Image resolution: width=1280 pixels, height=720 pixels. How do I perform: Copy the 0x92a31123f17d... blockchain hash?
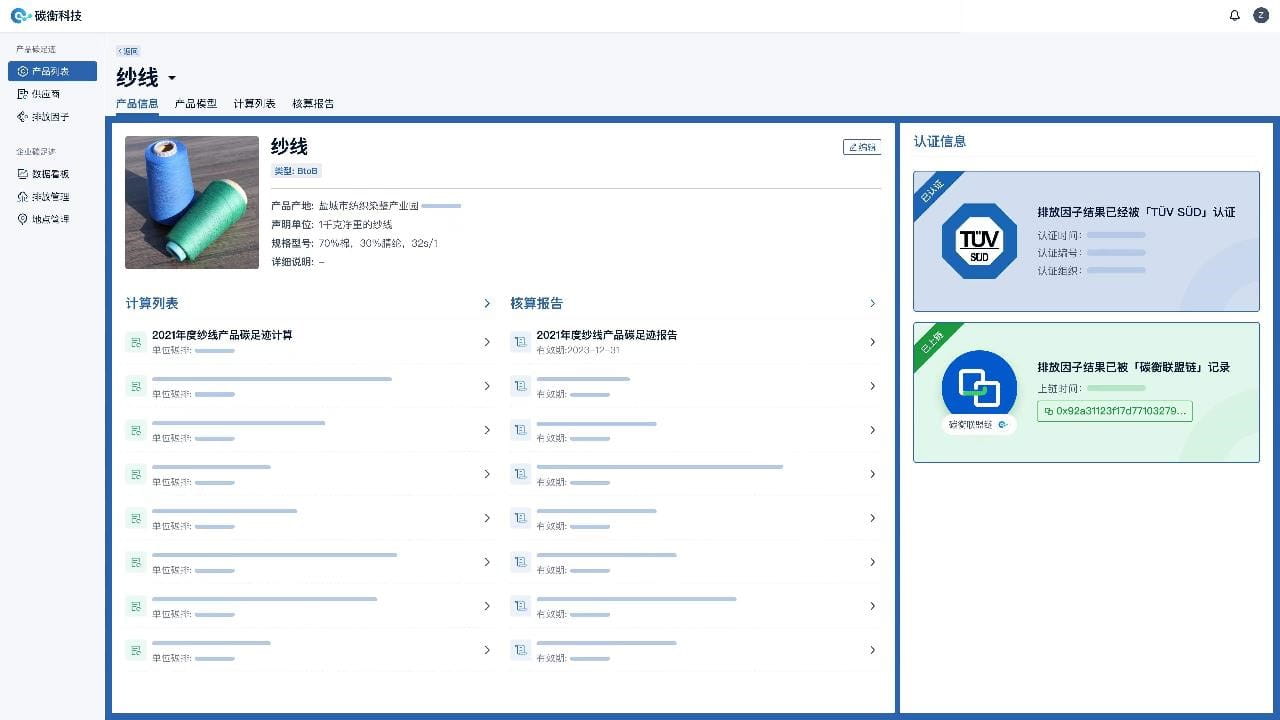(1114, 411)
